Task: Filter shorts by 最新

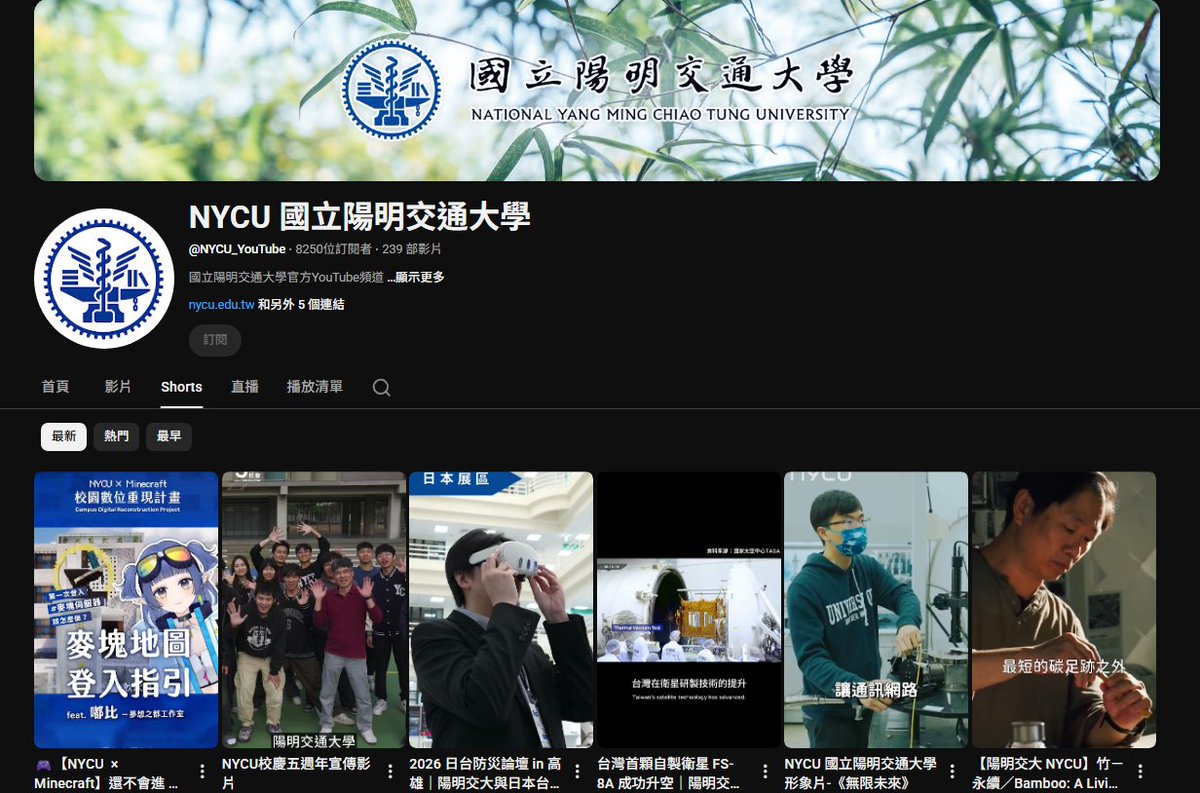Action: 64,436
